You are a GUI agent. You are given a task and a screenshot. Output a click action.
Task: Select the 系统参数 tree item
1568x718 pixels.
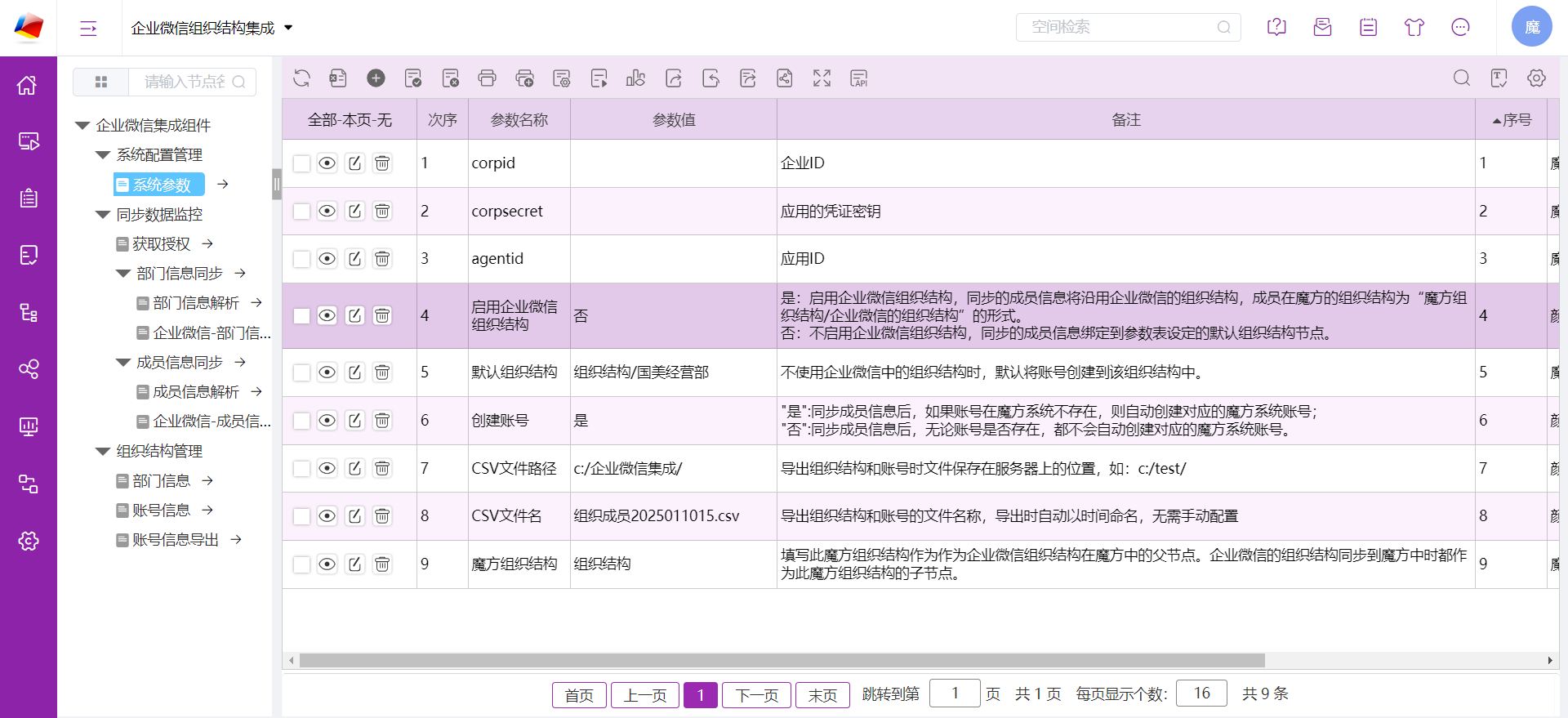point(159,185)
